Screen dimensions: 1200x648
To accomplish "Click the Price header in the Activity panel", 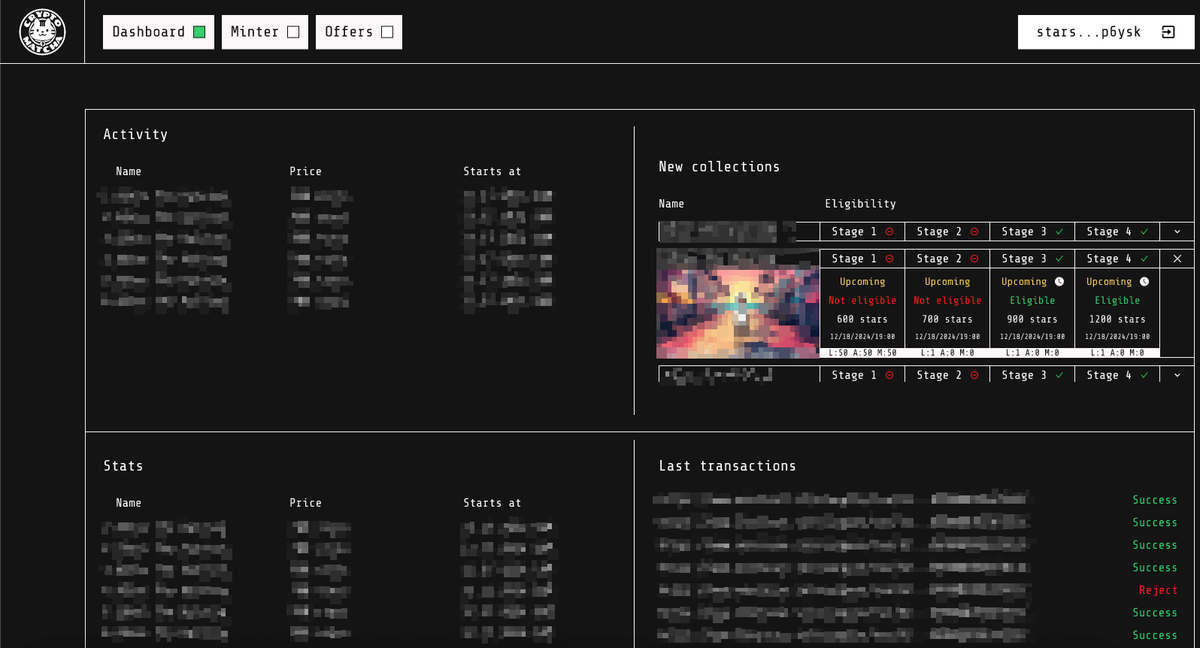I will point(306,171).
